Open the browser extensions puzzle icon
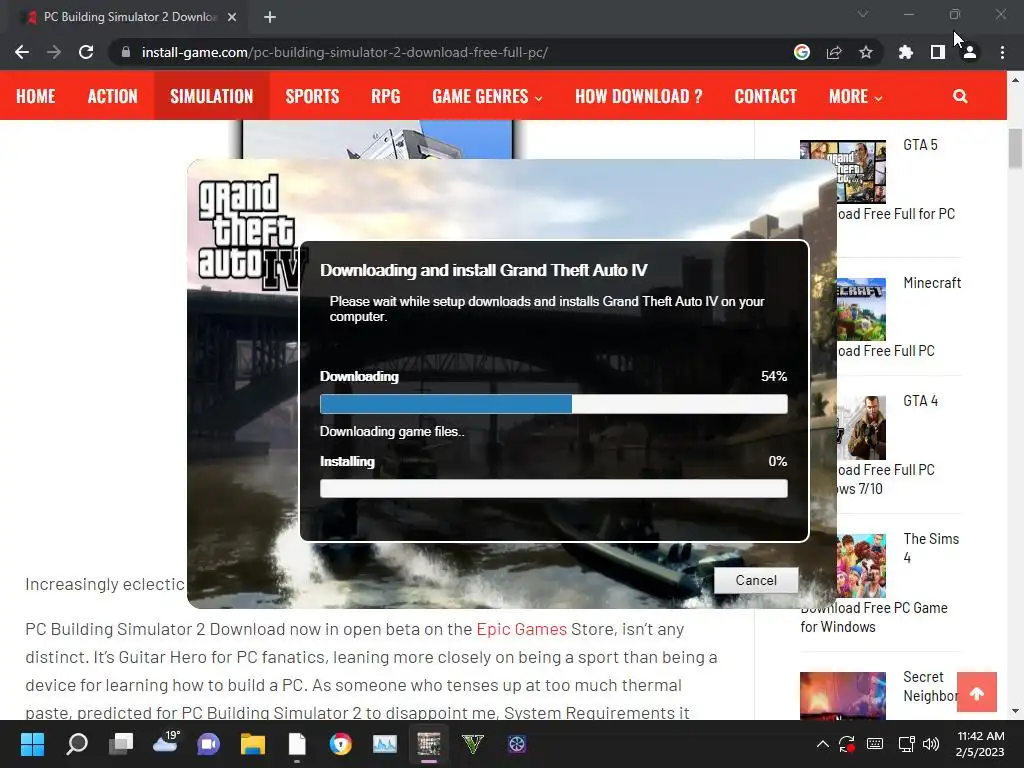1024x768 pixels. point(905,52)
